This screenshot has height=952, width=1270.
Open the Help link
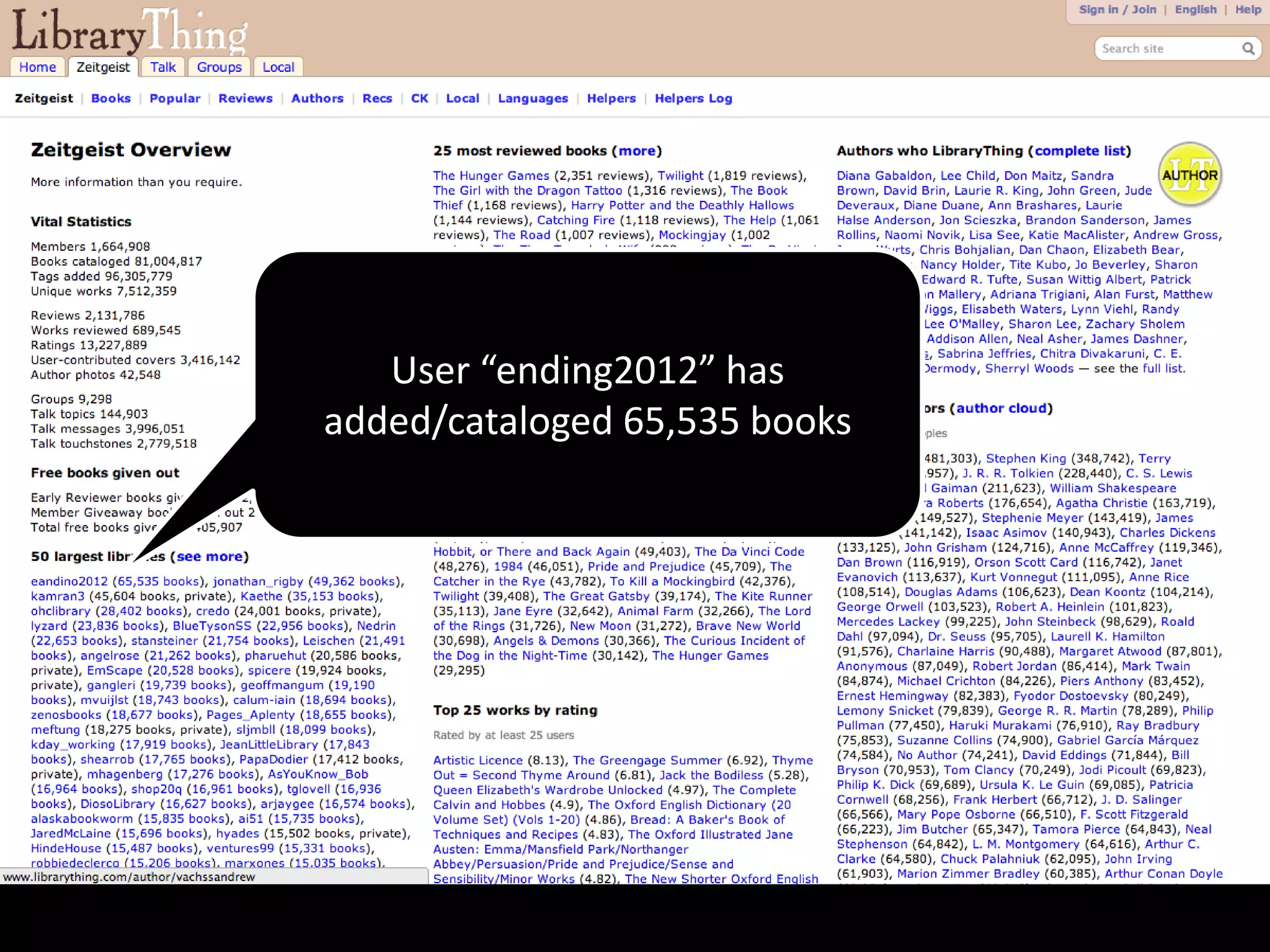tap(1248, 9)
